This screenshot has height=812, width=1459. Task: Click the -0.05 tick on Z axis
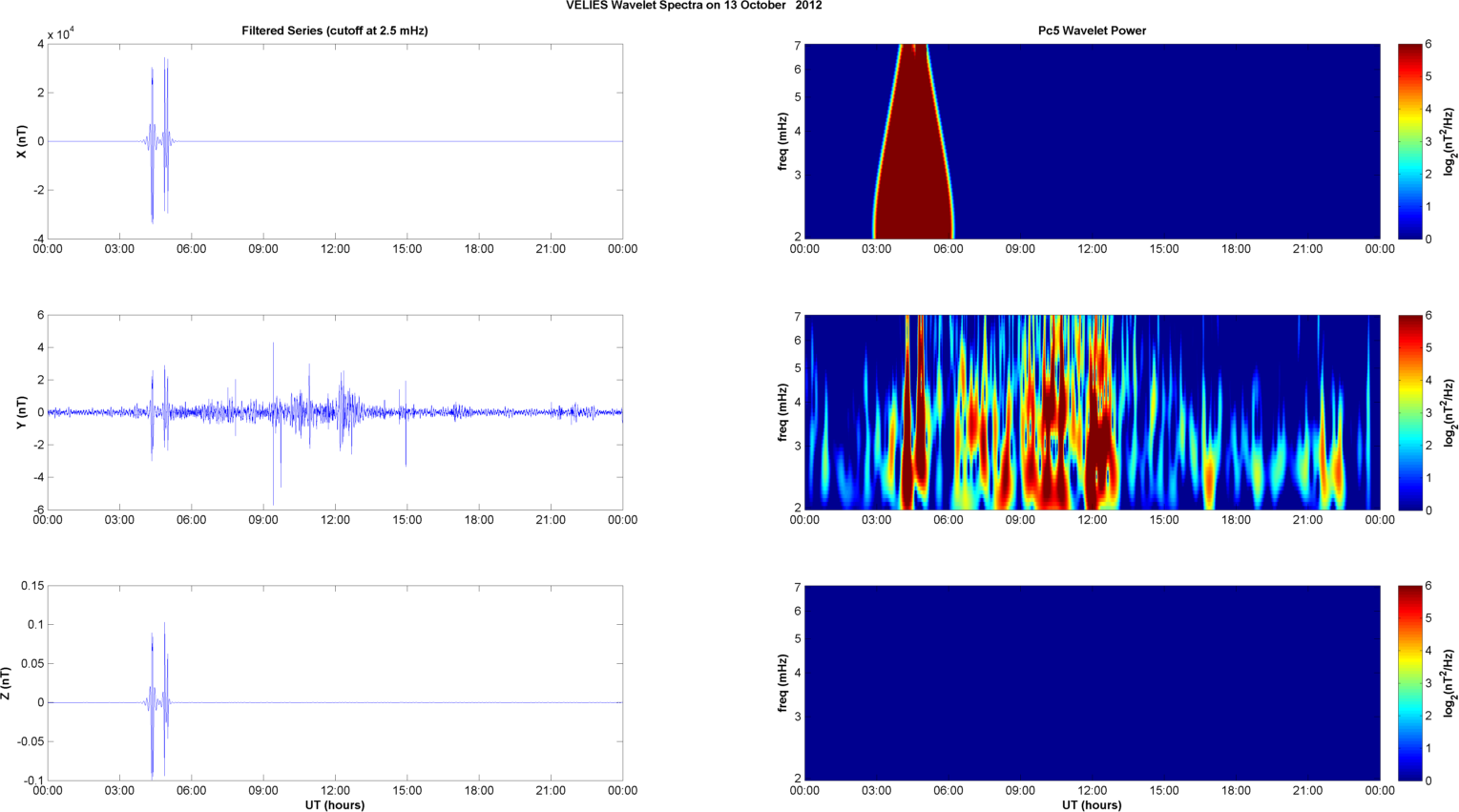(x=31, y=741)
